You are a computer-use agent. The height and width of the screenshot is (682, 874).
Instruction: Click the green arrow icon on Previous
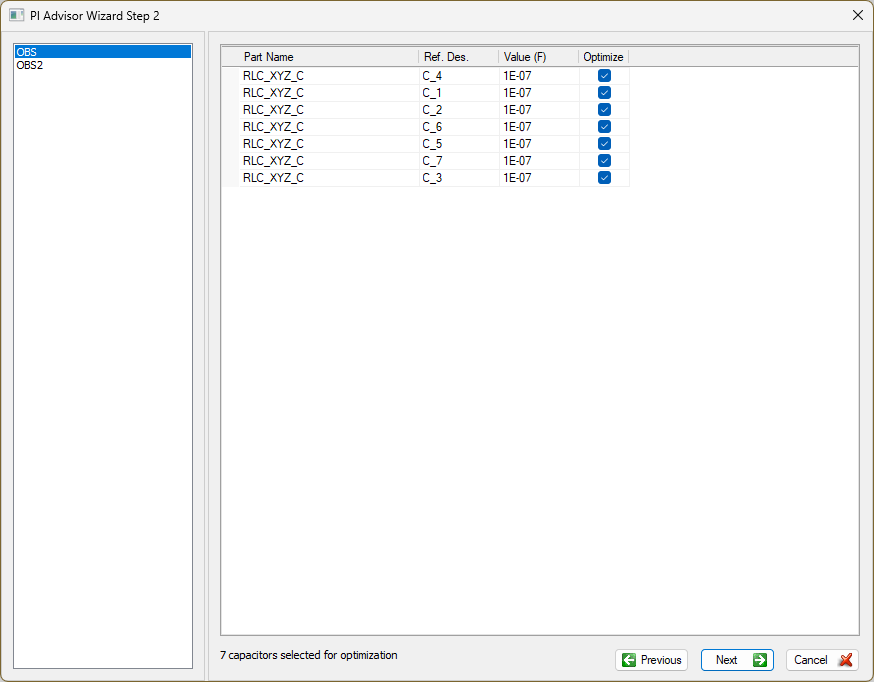[x=629, y=660]
